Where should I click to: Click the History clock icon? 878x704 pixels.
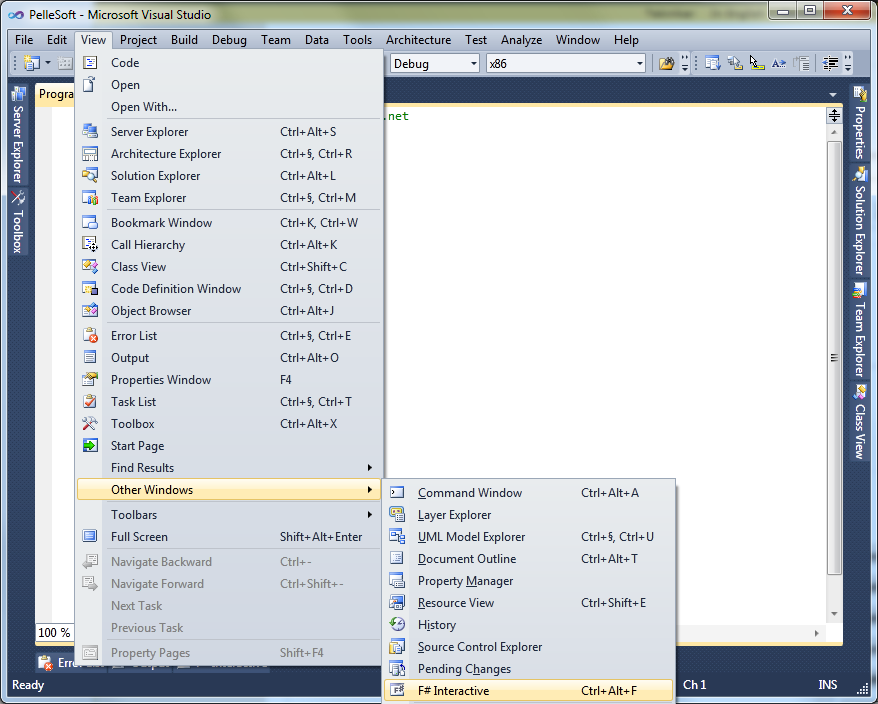[397, 624]
